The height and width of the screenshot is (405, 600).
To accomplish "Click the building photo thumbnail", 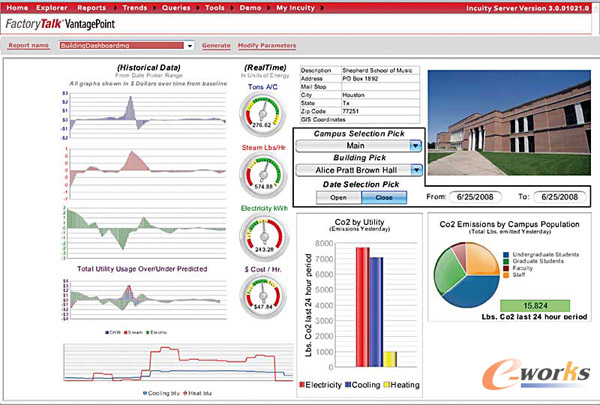I will tap(509, 122).
